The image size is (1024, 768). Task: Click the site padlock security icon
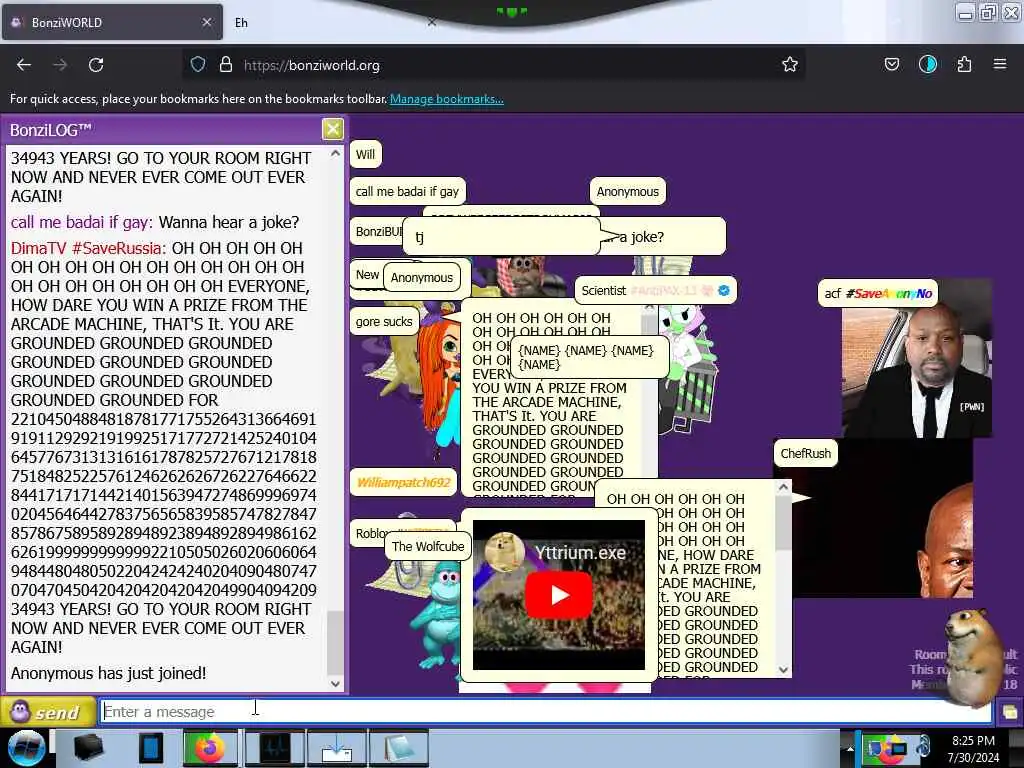pyautogui.click(x=226, y=64)
